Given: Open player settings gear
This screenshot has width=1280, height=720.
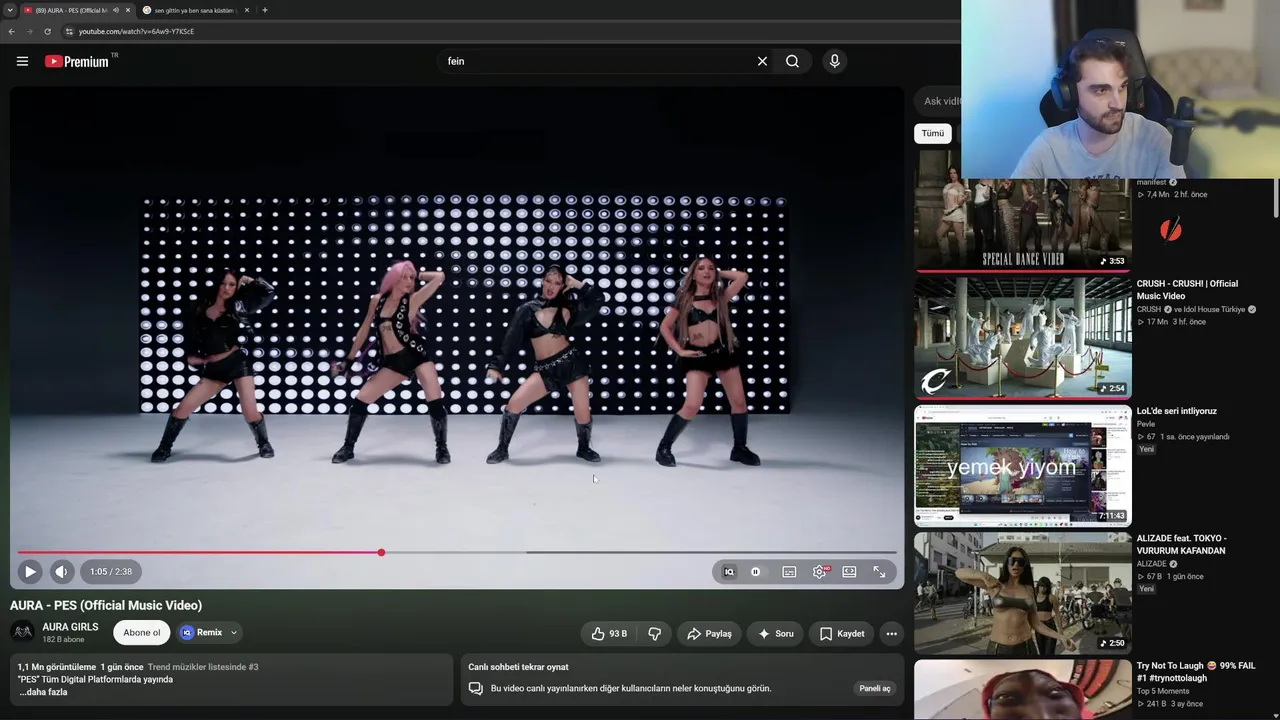Looking at the screenshot, I should point(820,572).
